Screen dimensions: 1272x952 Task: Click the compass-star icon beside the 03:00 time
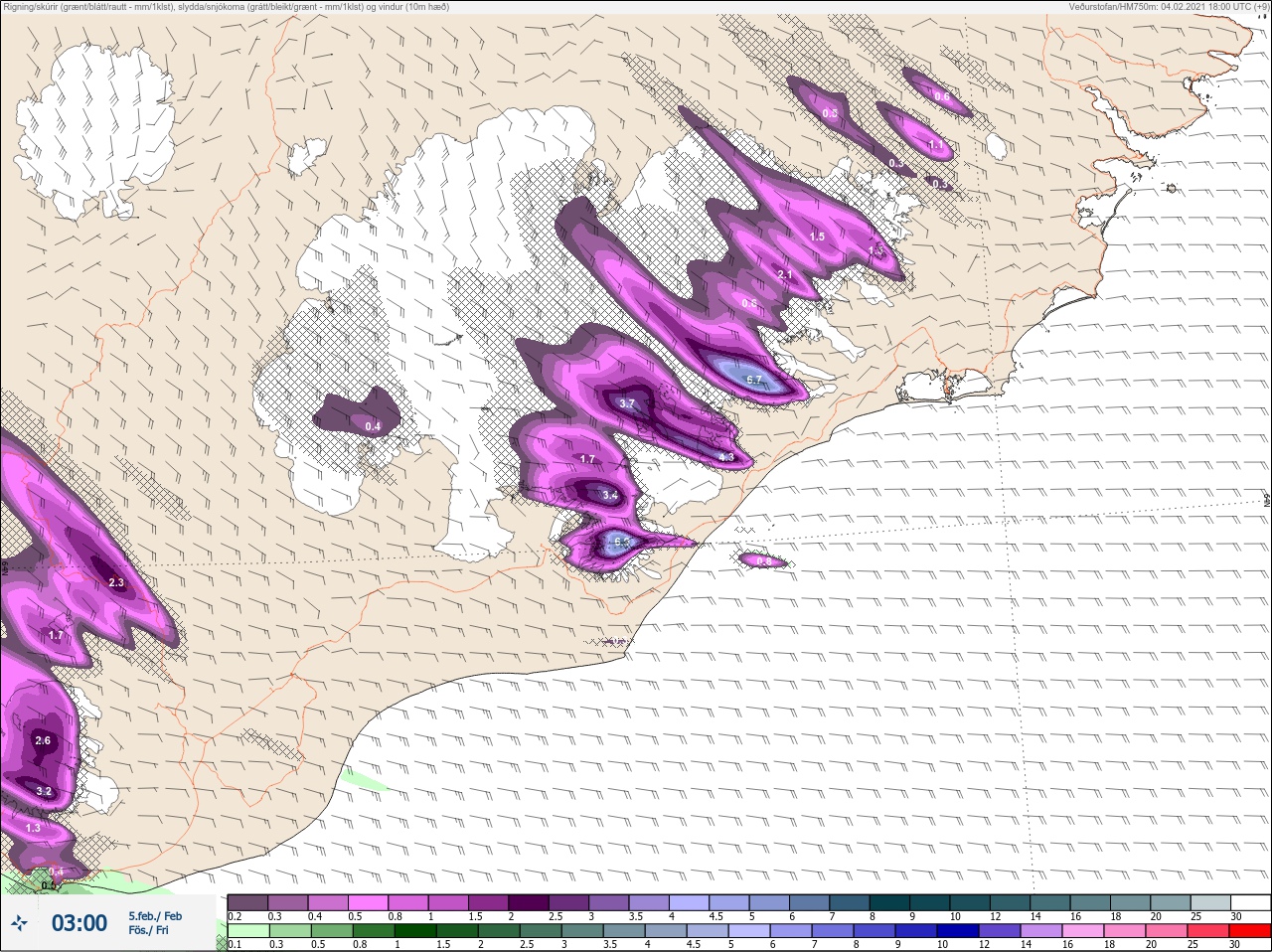pyautogui.click(x=19, y=923)
